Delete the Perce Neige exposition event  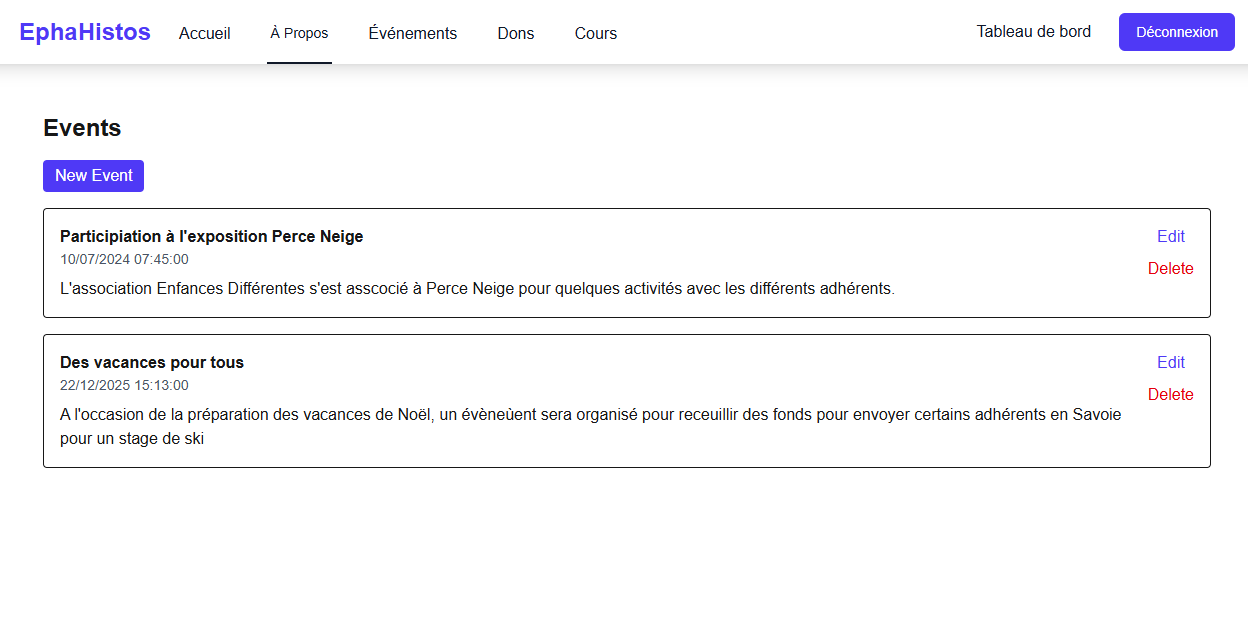(x=1171, y=268)
